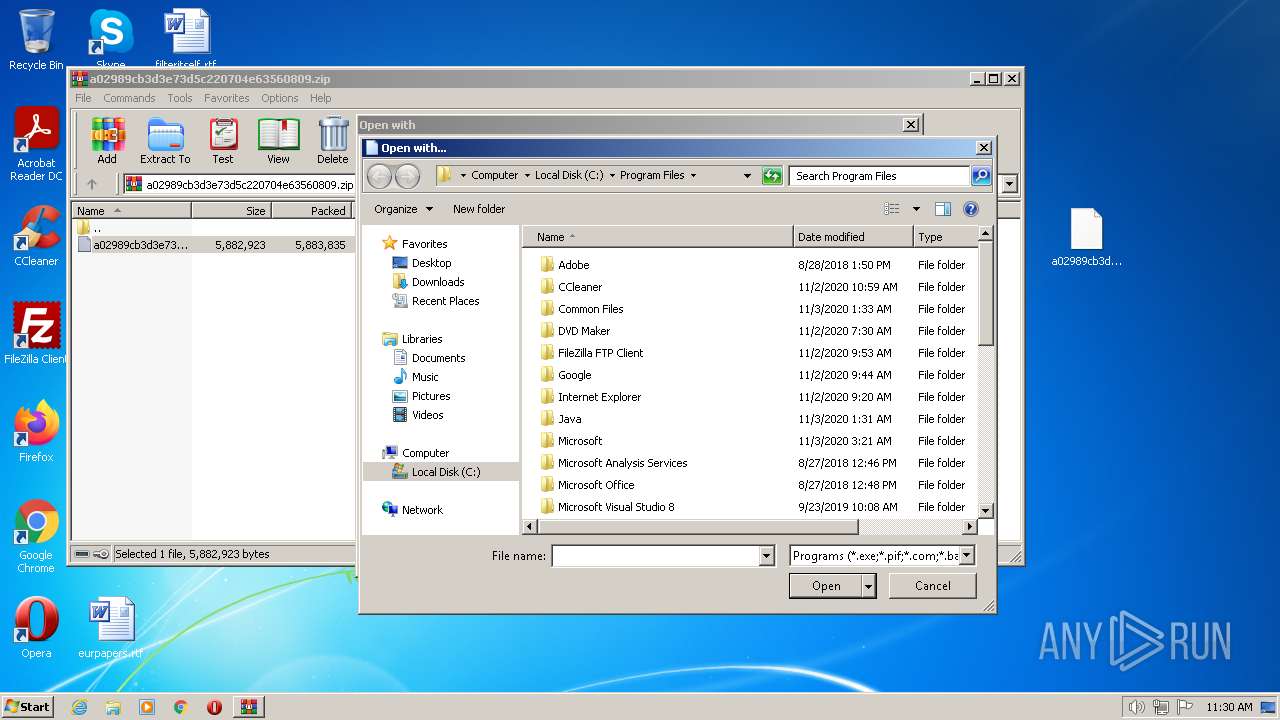Click Internet Explorer icon in taskbar
1280x720 pixels.
pos(79,707)
